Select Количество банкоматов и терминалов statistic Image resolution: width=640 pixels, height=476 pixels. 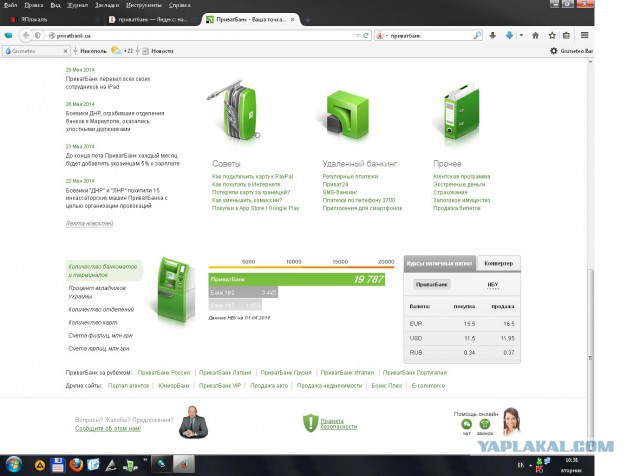coord(103,271)
